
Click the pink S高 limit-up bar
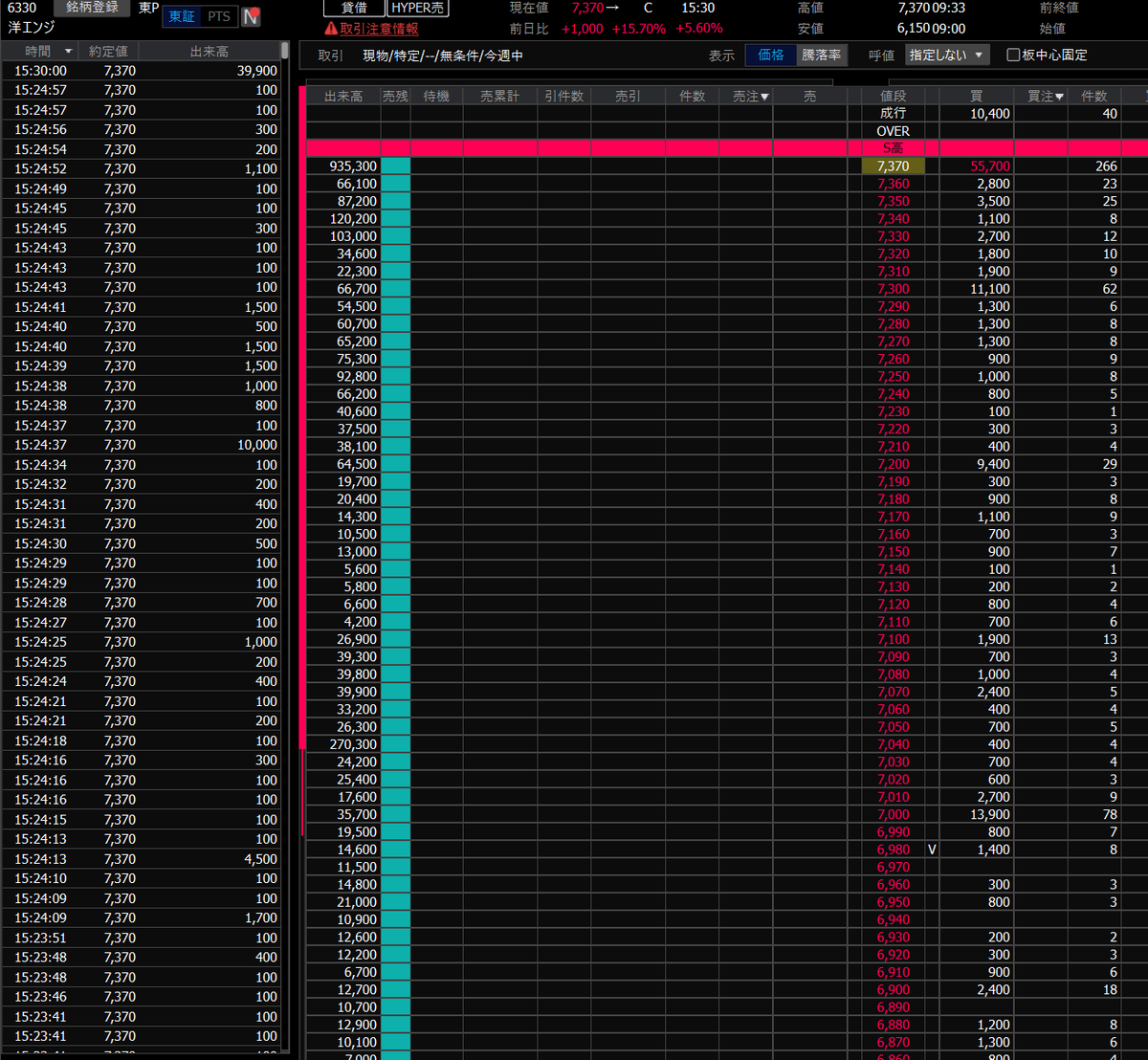pos(727,148)
